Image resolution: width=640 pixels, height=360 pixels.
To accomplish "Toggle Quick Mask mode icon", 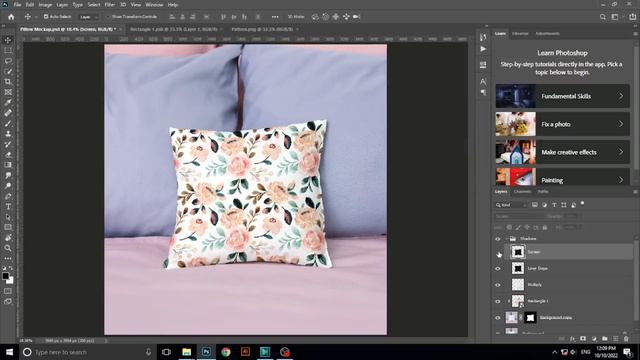I will [8, 291].
